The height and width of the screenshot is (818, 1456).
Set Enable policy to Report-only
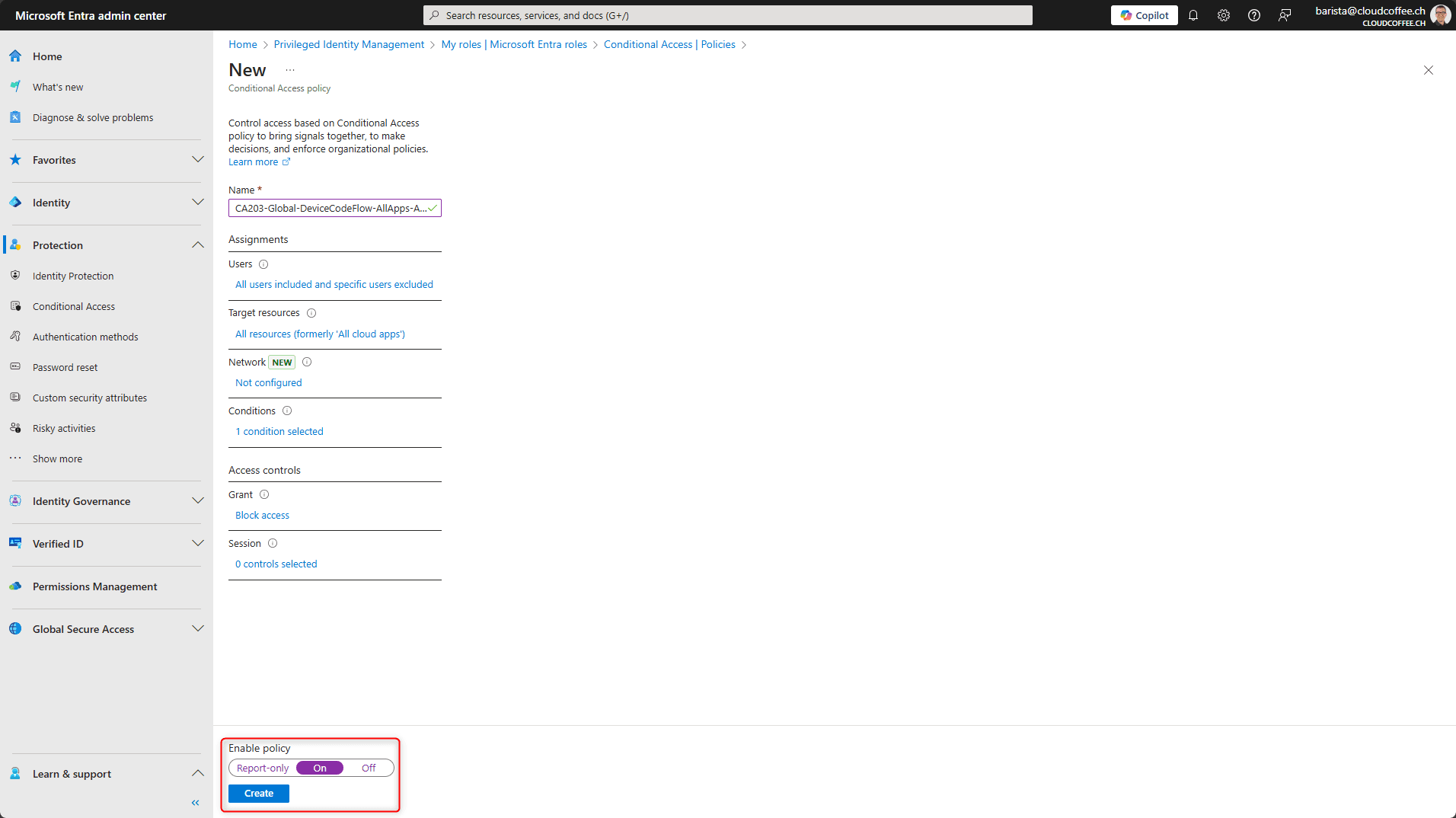[261, 768]
